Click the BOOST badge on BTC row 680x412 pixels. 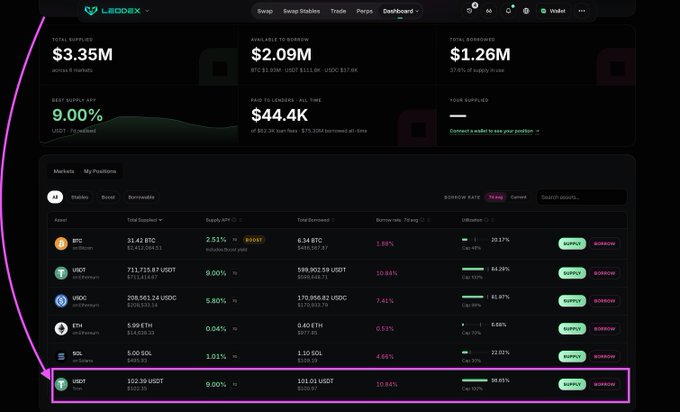coord(254,240)
